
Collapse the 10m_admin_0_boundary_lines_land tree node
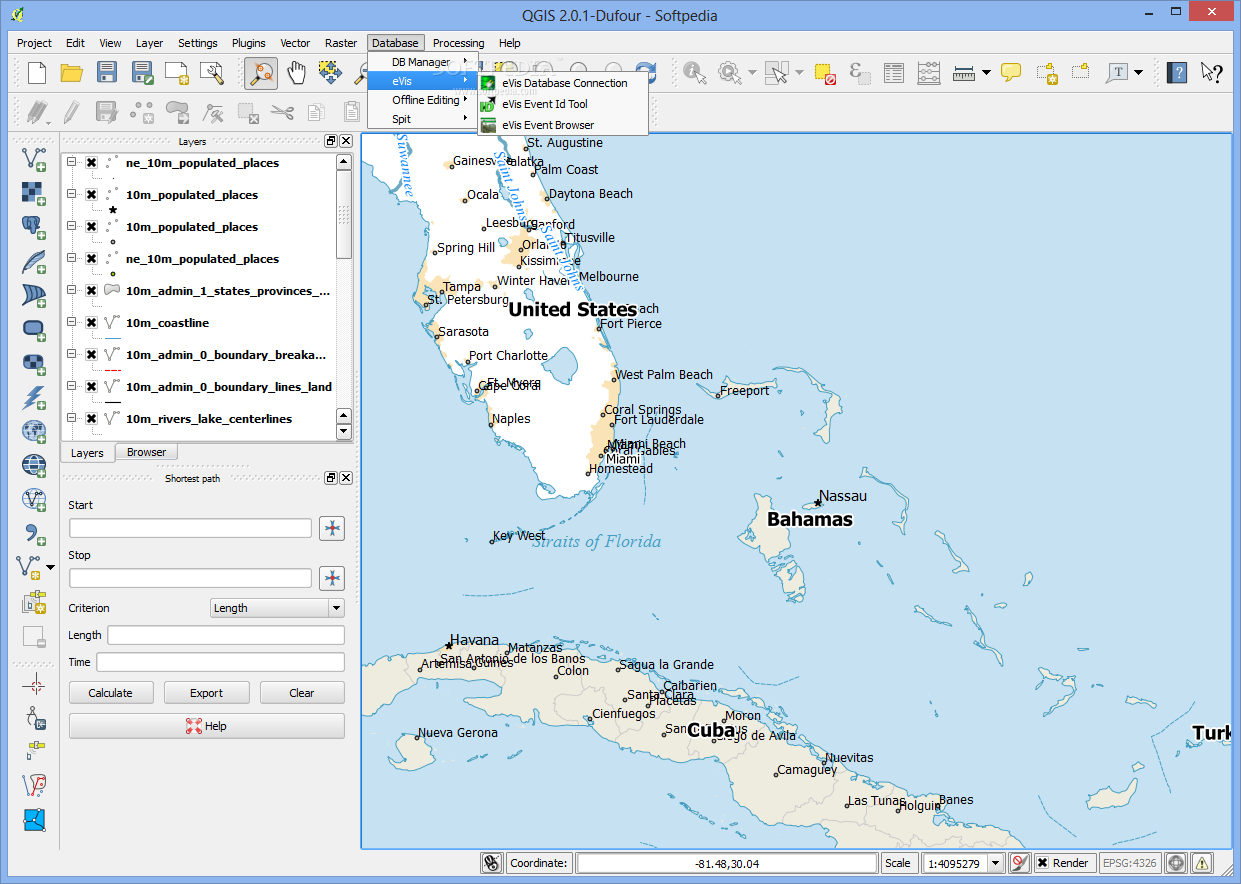pyautogui.click(x=72, y=387)
